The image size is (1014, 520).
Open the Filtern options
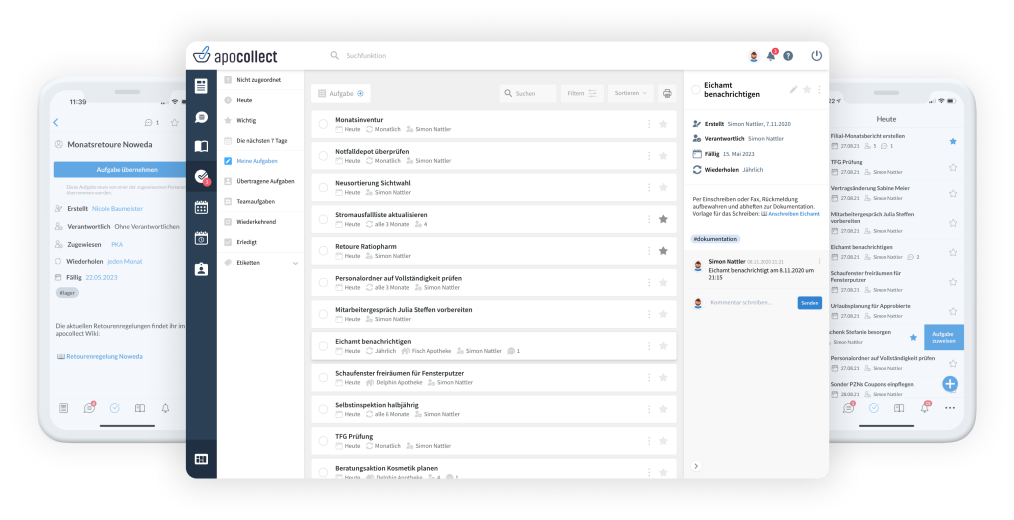pyautogui.click(x=581, y=93)
